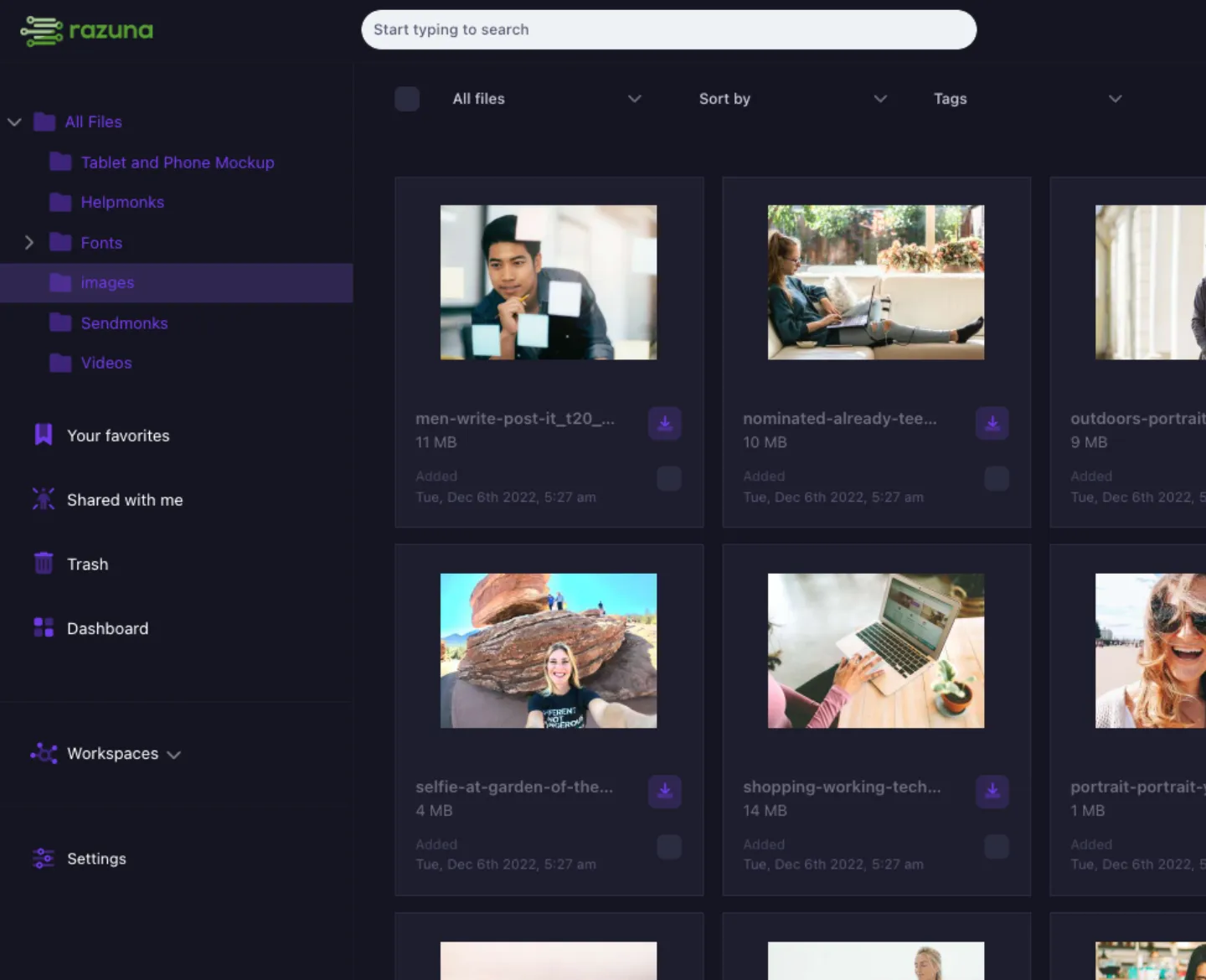Image resolution: width=1206 pixels, height=980 pixels.
Task: Open the Tablet and Phone Mockup folder
Action: click(178, 162)
